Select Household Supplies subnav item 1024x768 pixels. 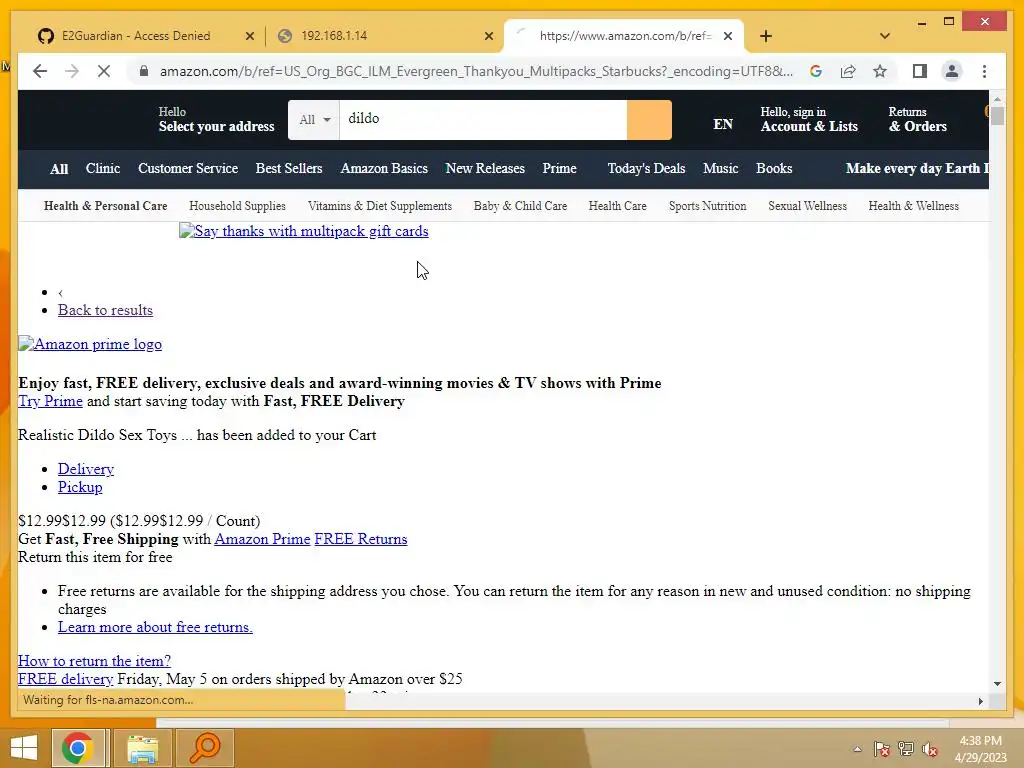(237, 206)
